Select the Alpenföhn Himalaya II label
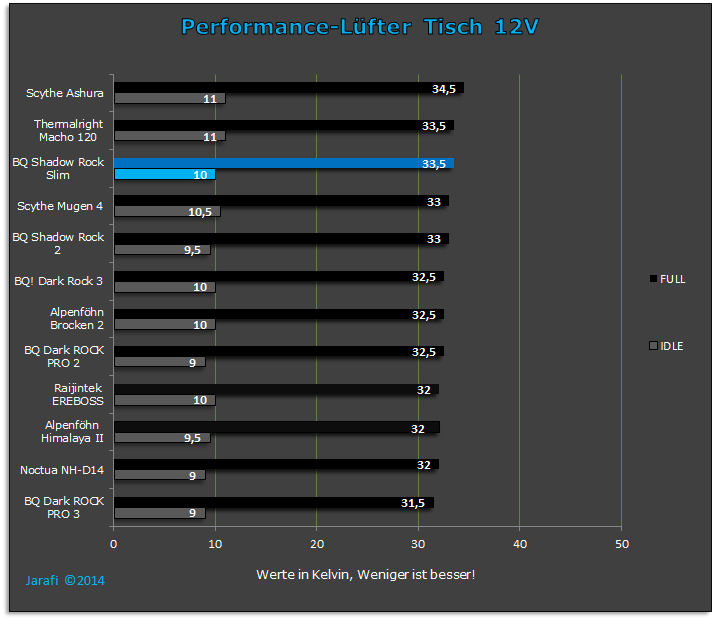This screenshot has width=714, height=620. click(72, 432)
